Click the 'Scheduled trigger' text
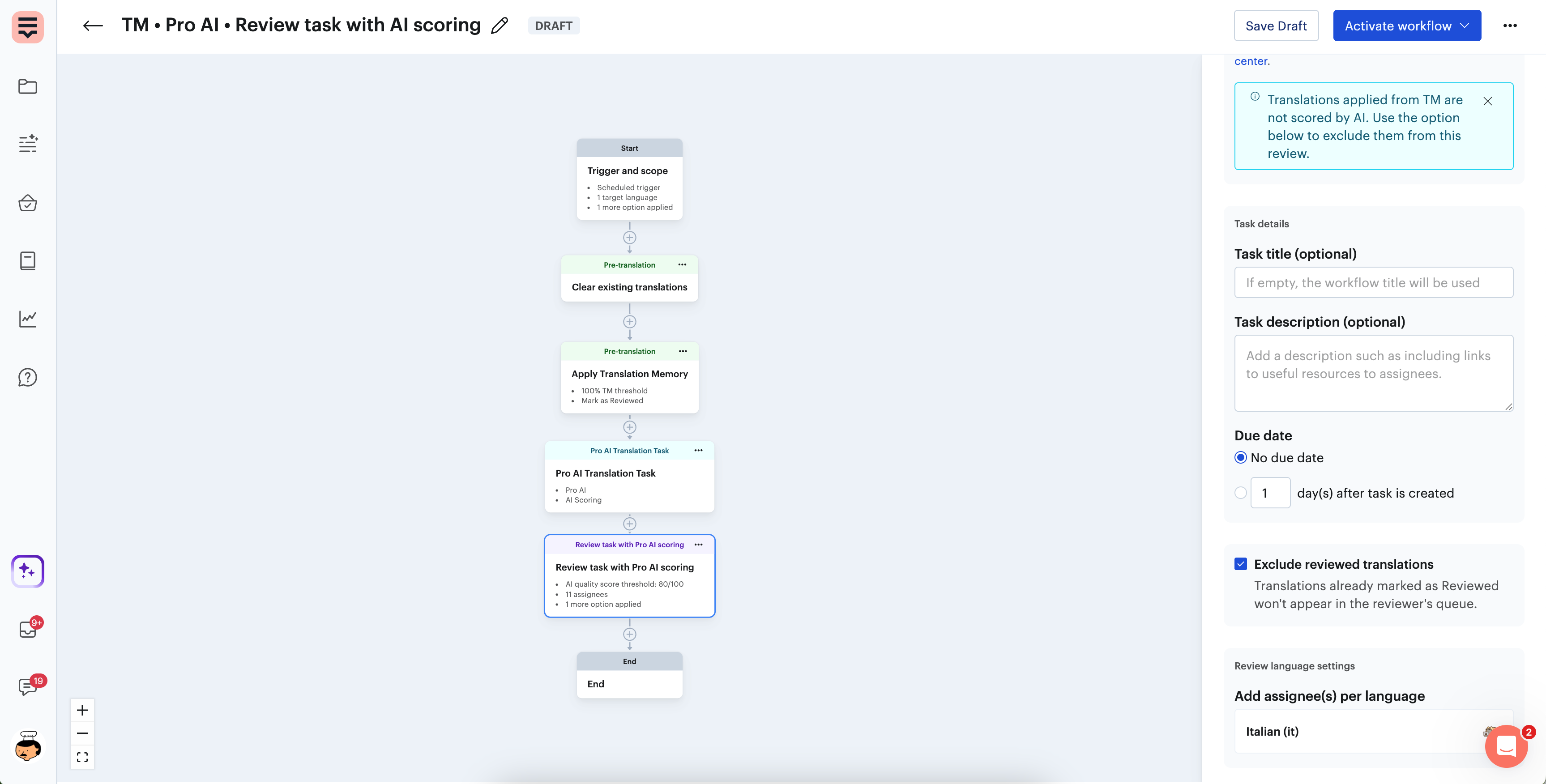 (x=628, y=188)
